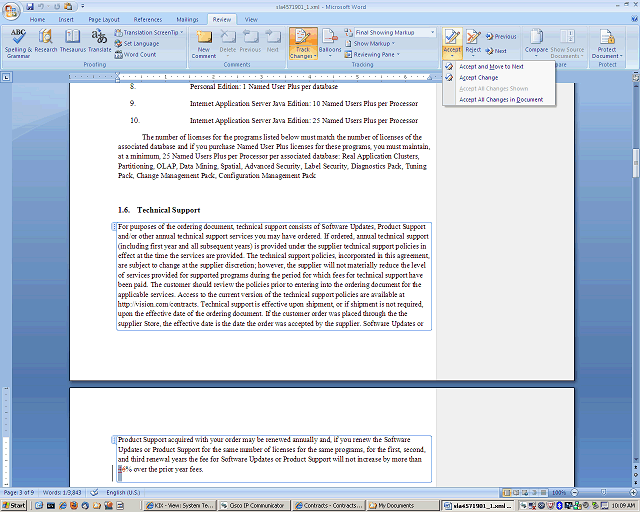The image size is (640, 512).
Task: Click in the Technical Support heading text
Action: [x=169, y=210]
